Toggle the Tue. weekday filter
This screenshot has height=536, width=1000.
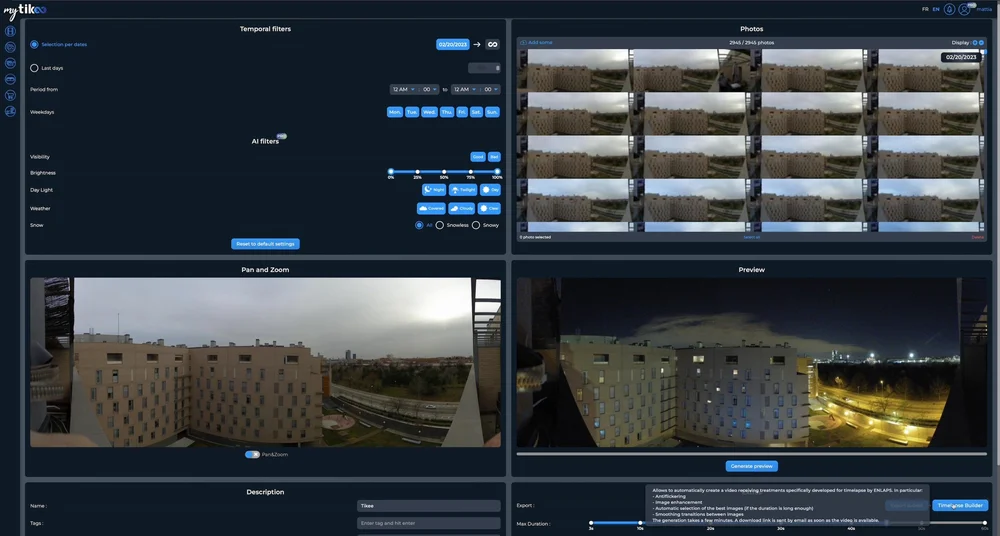(x=412, y=112)
